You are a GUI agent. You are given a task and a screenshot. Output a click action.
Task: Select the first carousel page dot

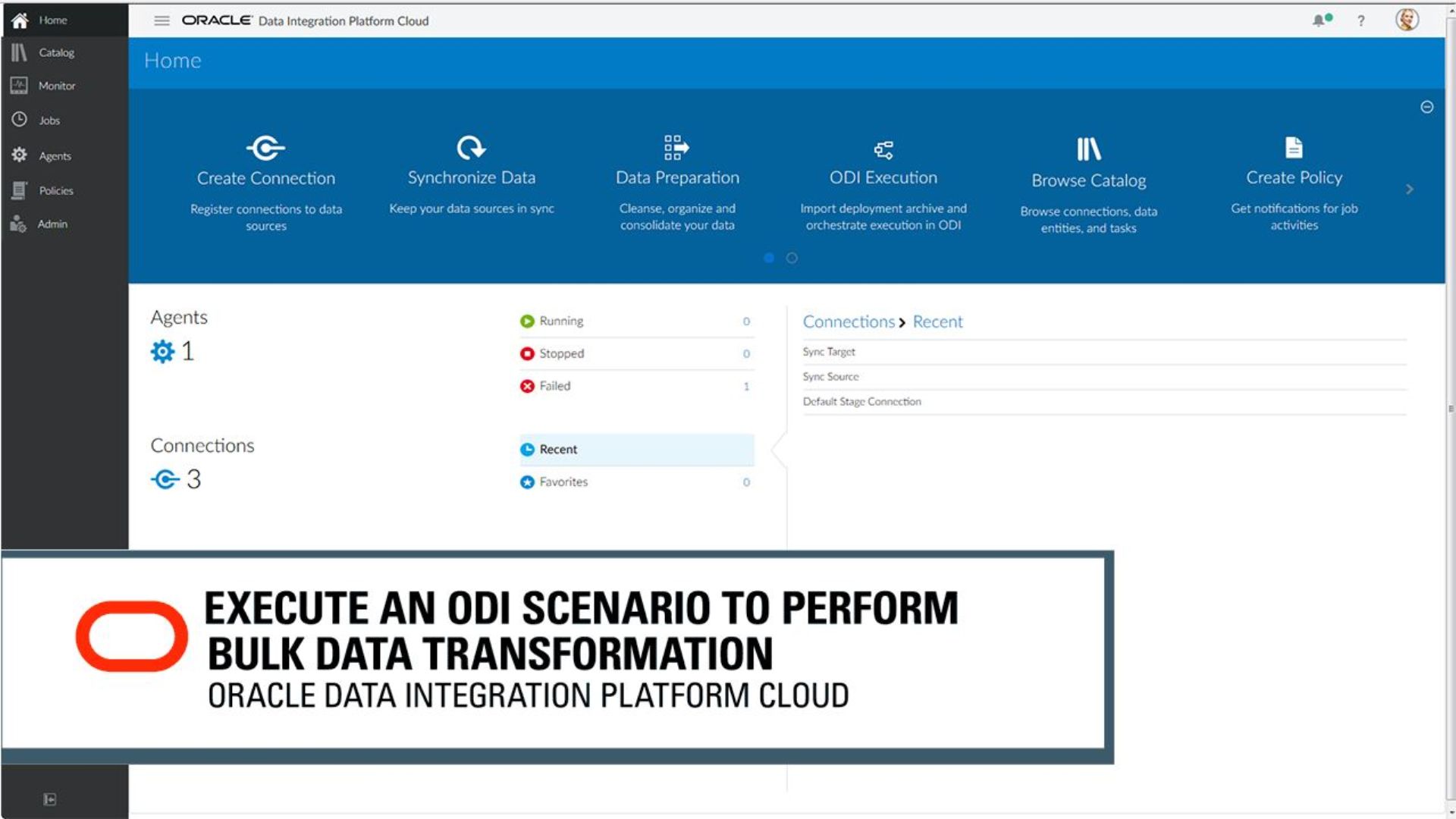point(769,258)
